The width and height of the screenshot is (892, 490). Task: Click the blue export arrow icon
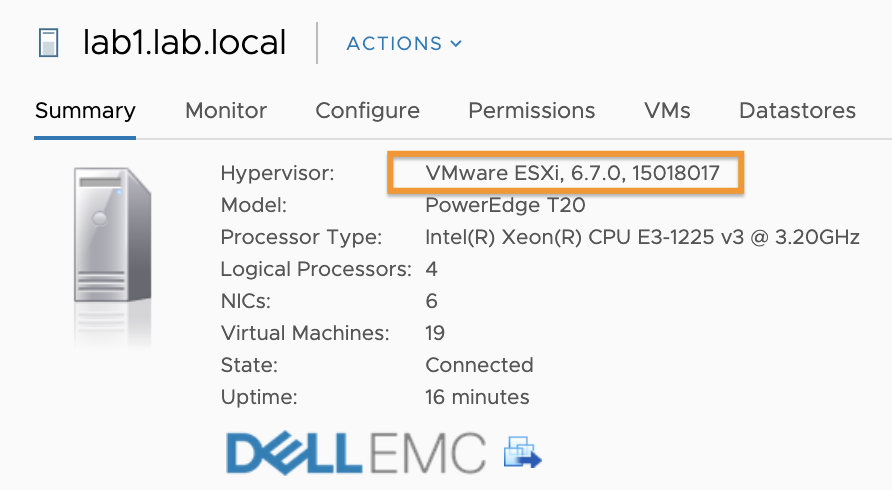click(x=522, y=452)
